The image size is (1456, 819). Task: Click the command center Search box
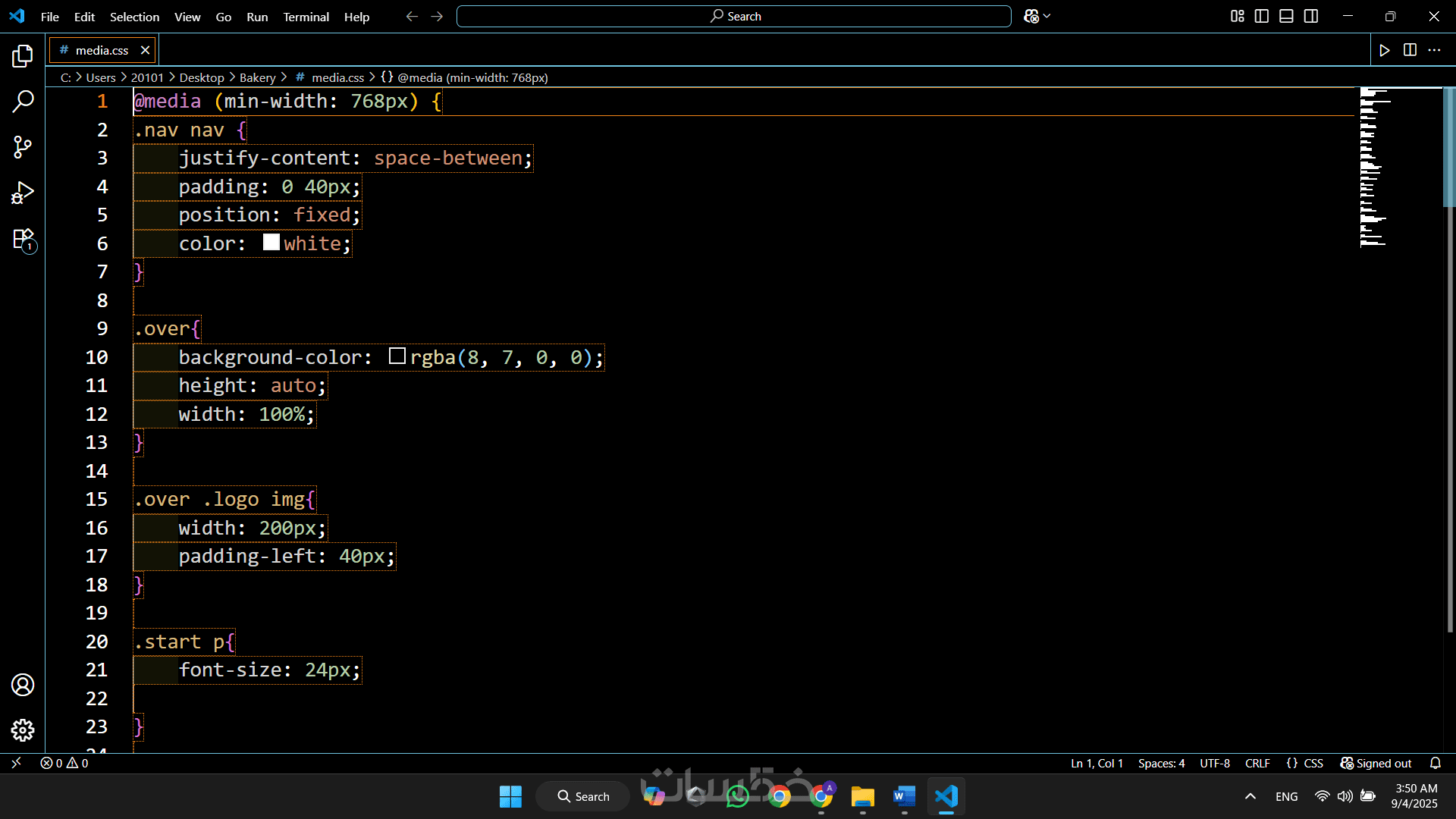pyautogui.click(x=733, y=16)
